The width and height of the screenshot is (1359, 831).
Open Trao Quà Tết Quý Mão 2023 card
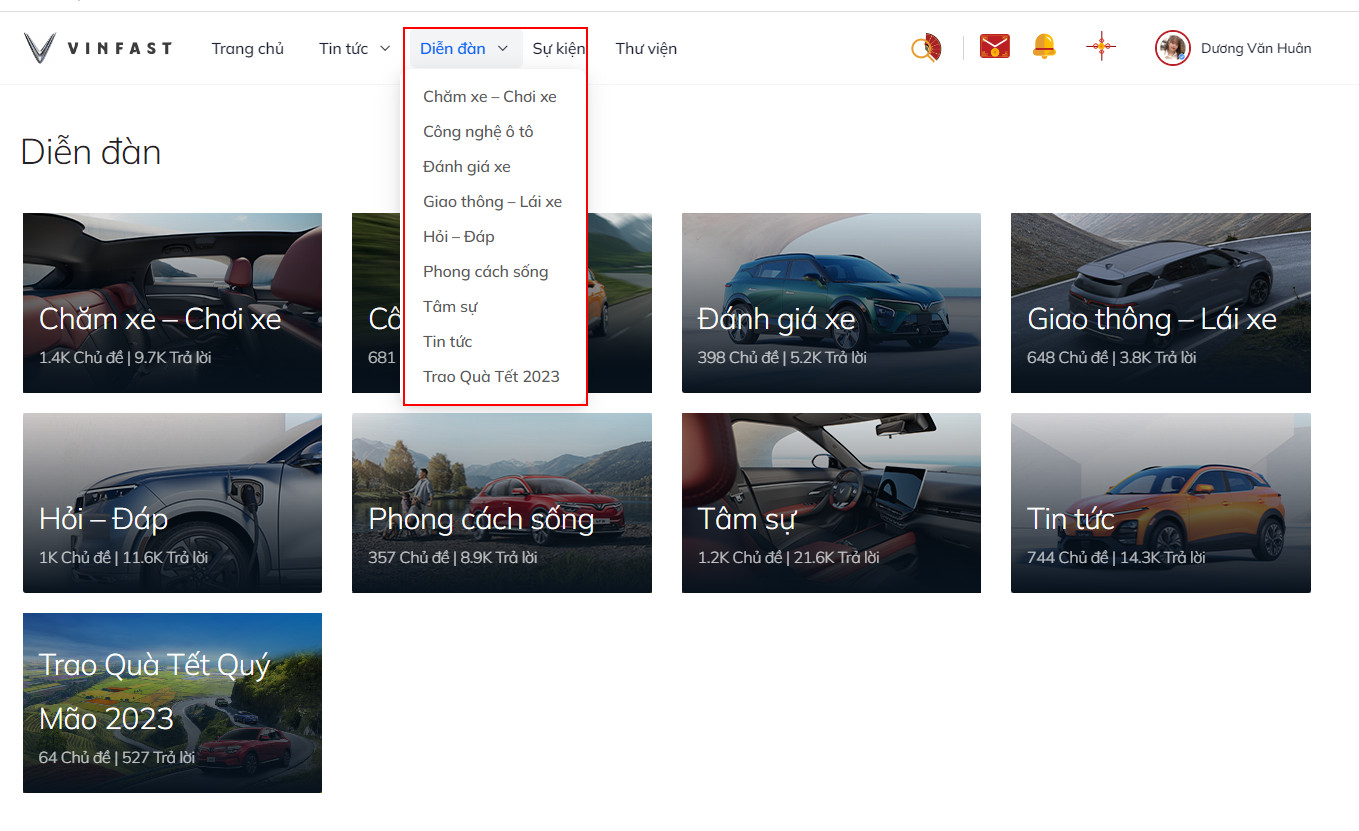coord(172,703)
